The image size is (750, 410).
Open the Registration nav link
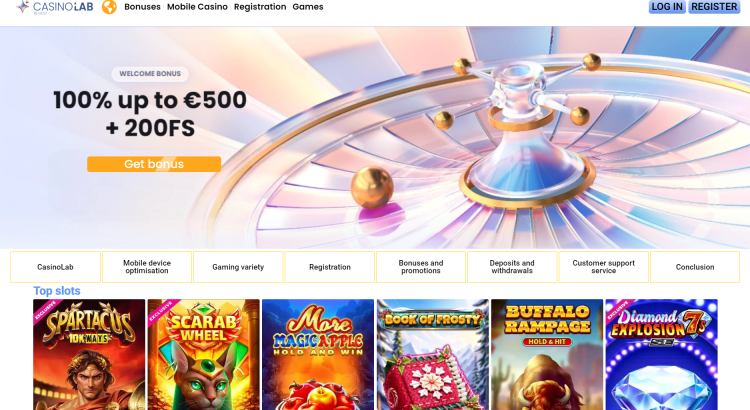(x=260, y=7)
